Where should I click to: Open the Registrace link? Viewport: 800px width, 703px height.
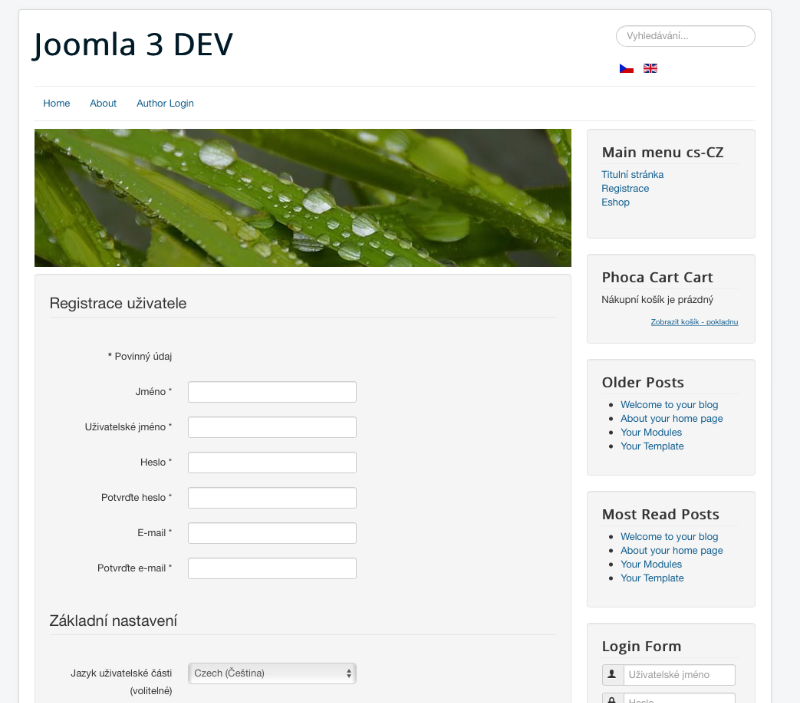pos(625,189)
